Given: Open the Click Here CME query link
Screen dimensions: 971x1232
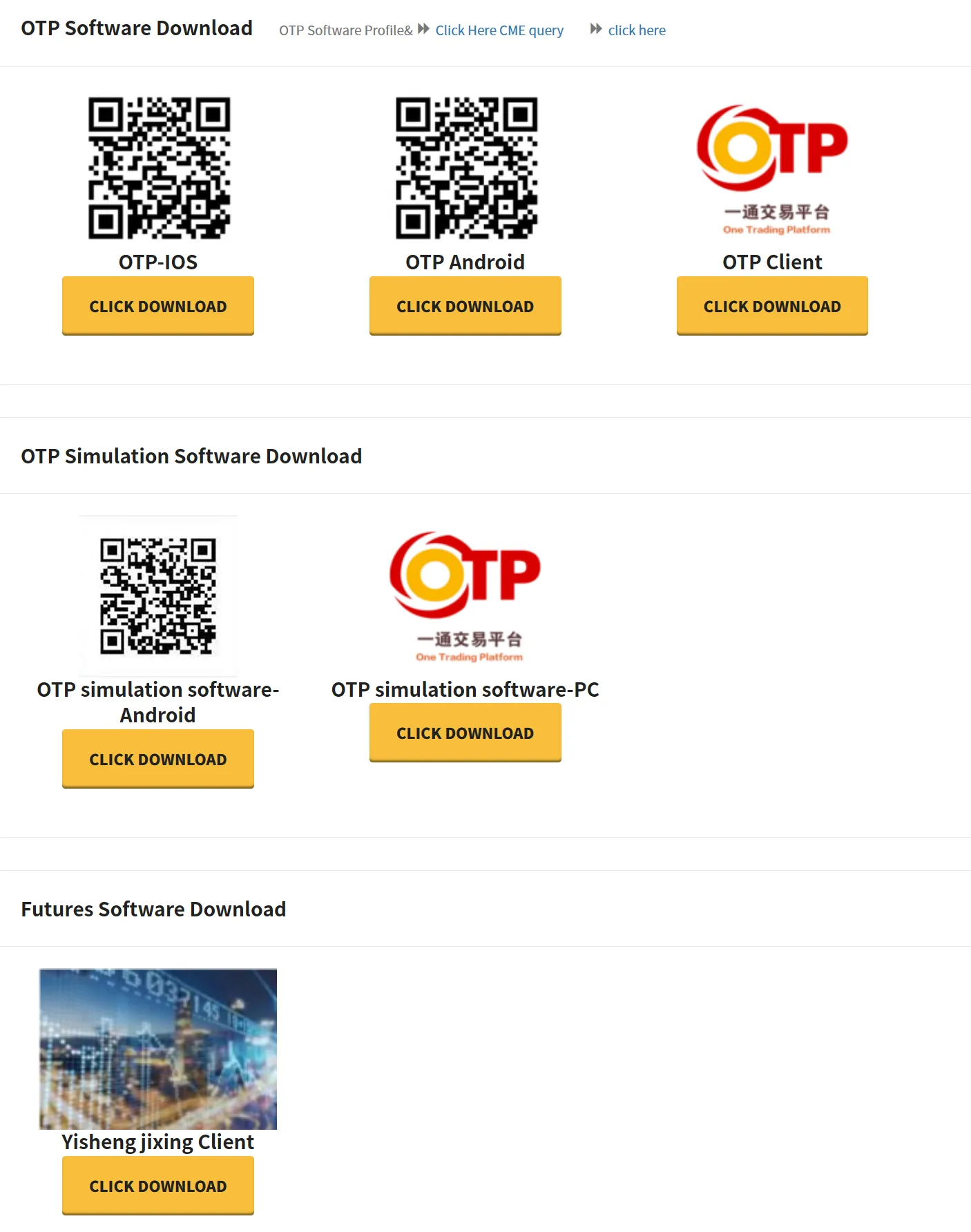Looking at the screenshot, I should [499, 30].
